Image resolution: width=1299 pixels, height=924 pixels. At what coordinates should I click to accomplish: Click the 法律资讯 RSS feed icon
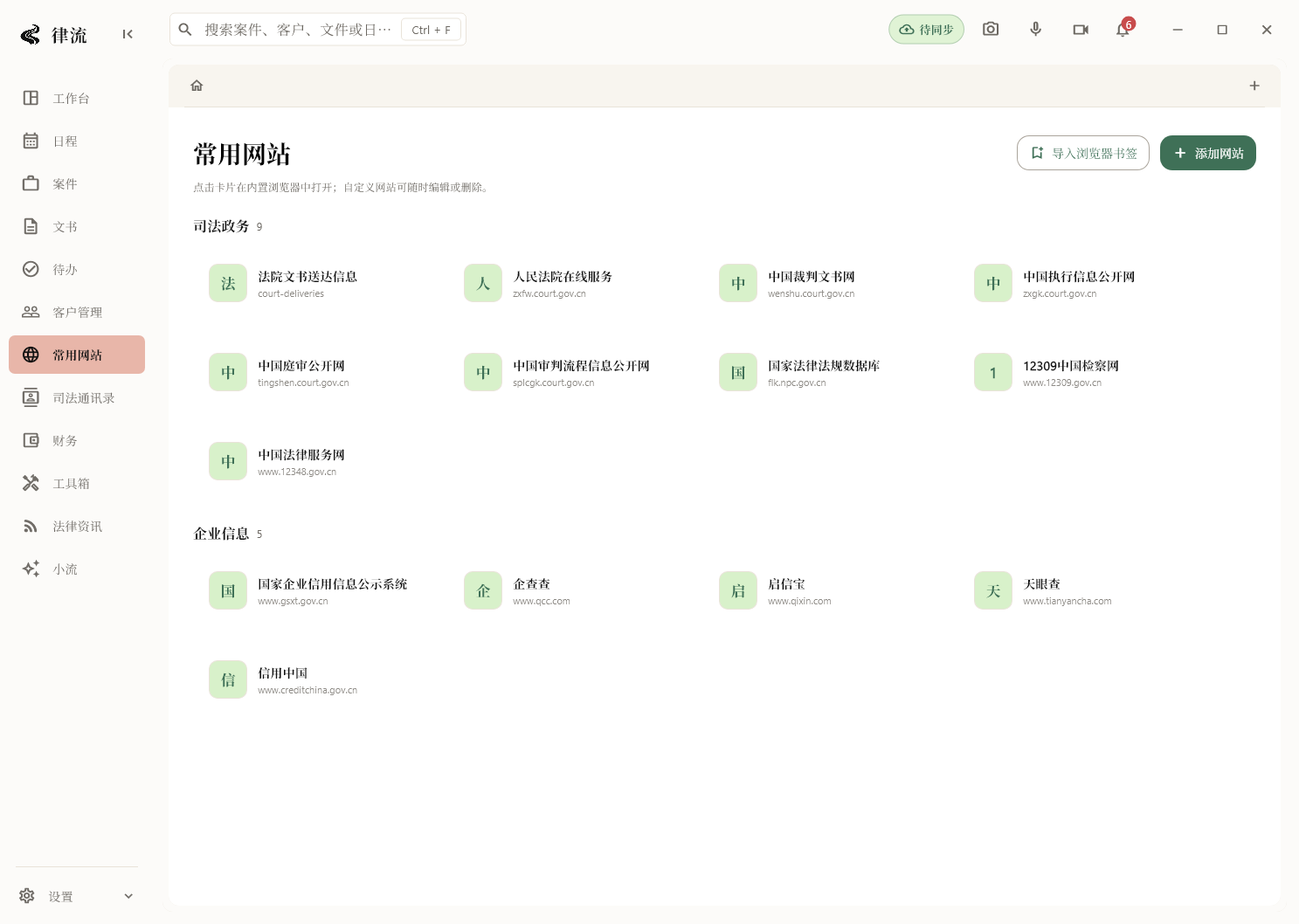[31, 526]
